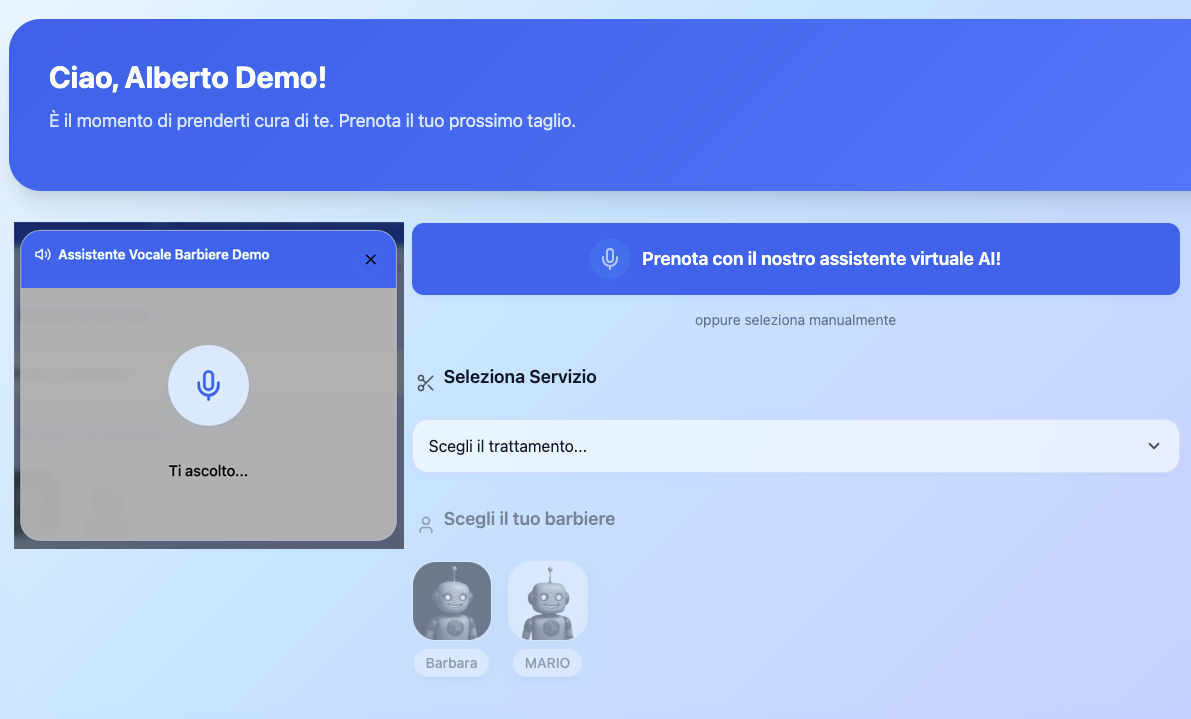Click the microphone icon inside the voice assistant window
The image size is (1191, 719).
(208, 385)
